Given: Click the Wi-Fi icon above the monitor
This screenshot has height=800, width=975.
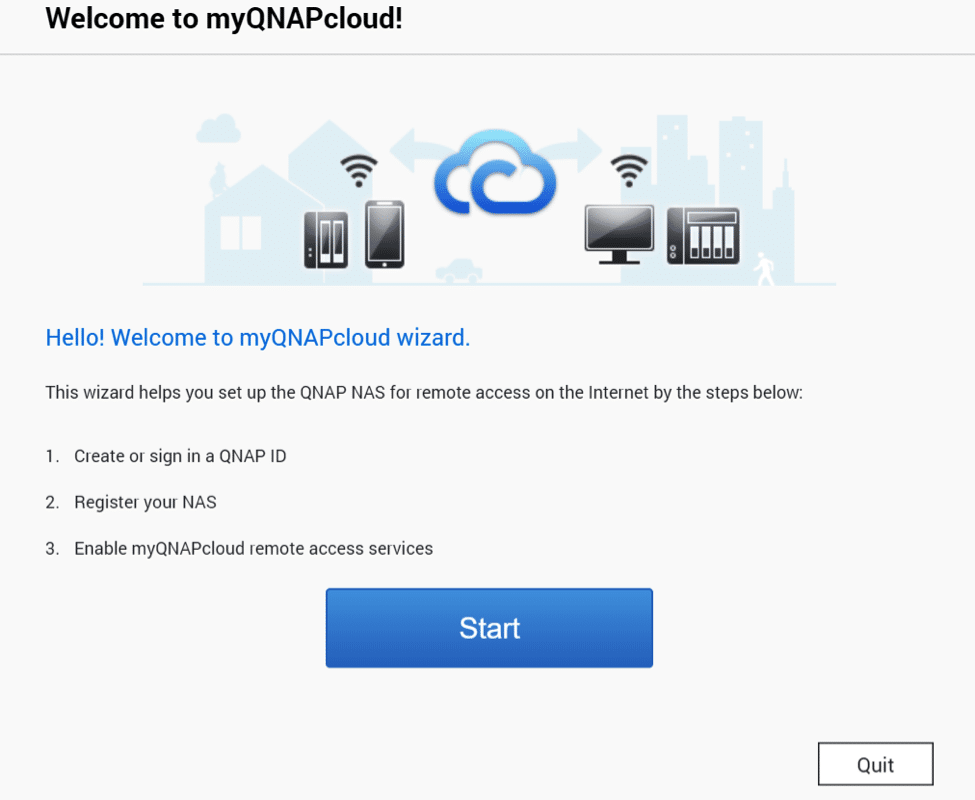Looking at the screenshot, I should pyautogui.click(x=629, y=171).
